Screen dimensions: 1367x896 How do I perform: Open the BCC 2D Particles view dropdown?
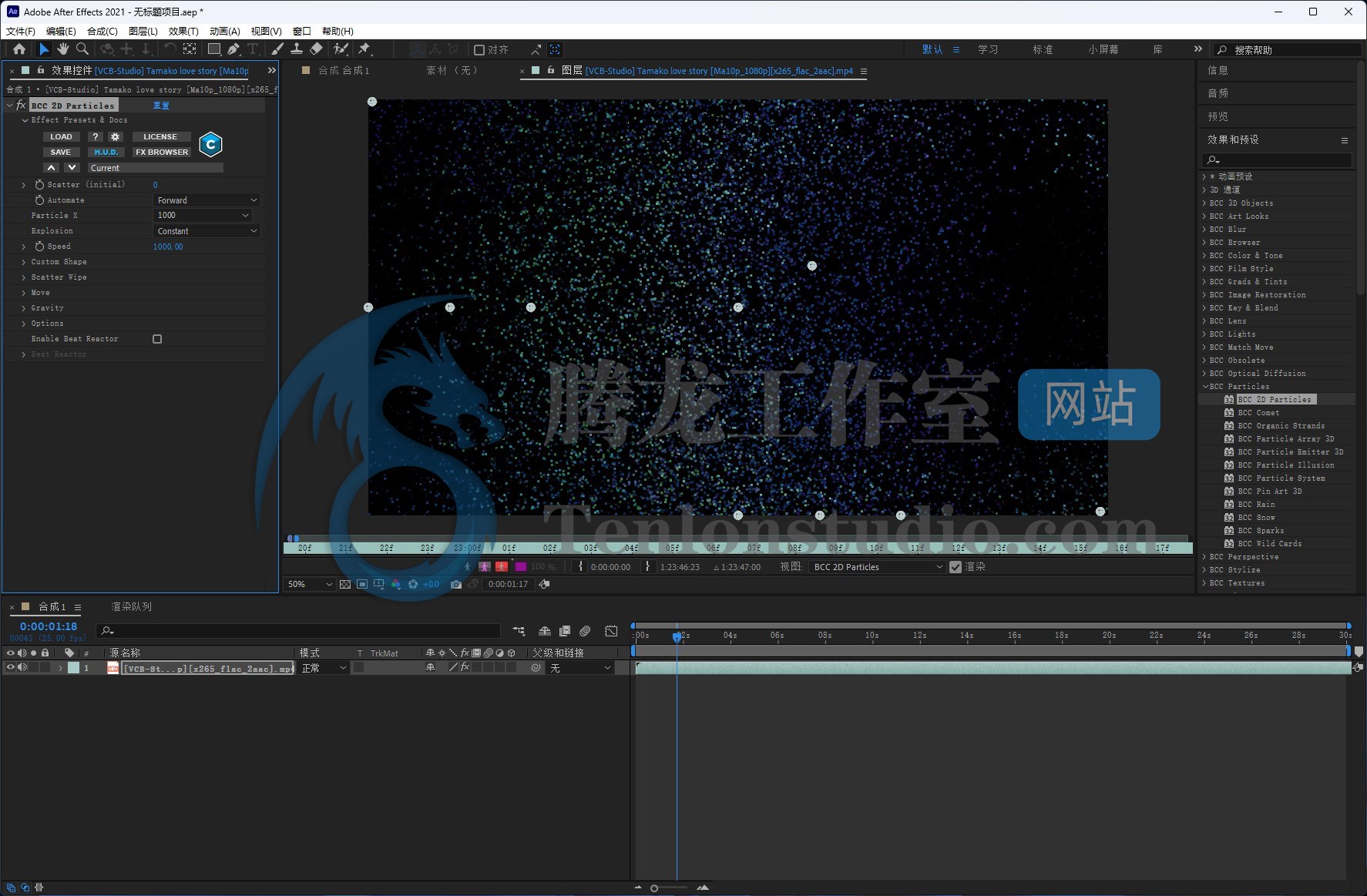(878, 567)
